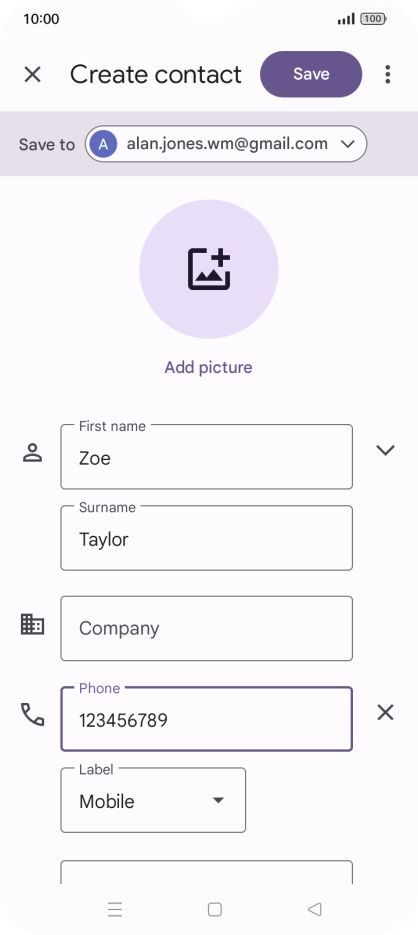Close the Create contact screen
Viewport: 418px width, 935px height.
pos(32,75)
